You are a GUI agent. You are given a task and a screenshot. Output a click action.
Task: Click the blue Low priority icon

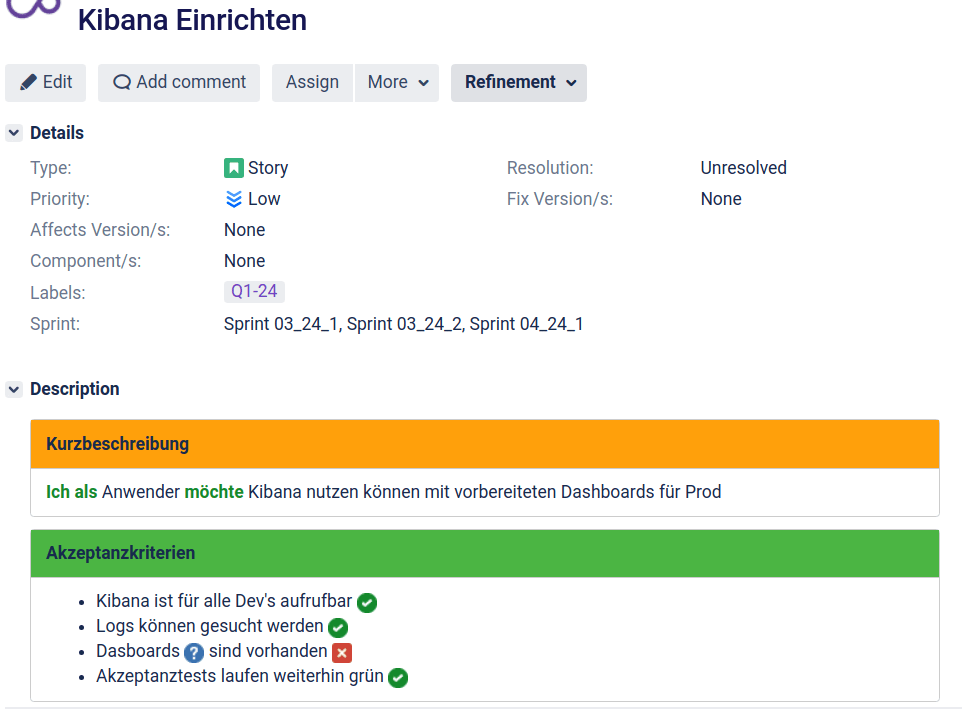tap(234, 199)
